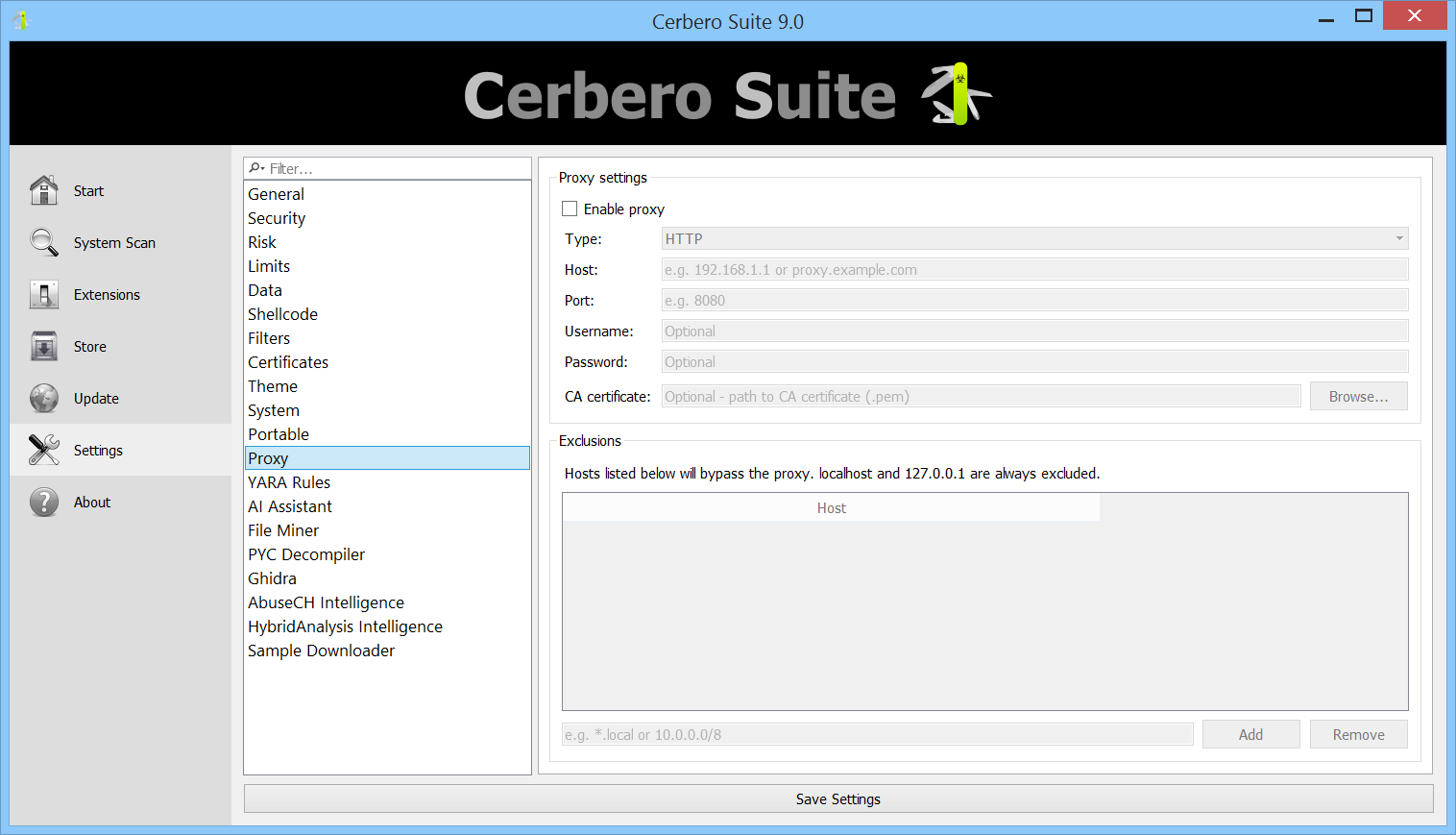Open YARA Rules settings

387,482
